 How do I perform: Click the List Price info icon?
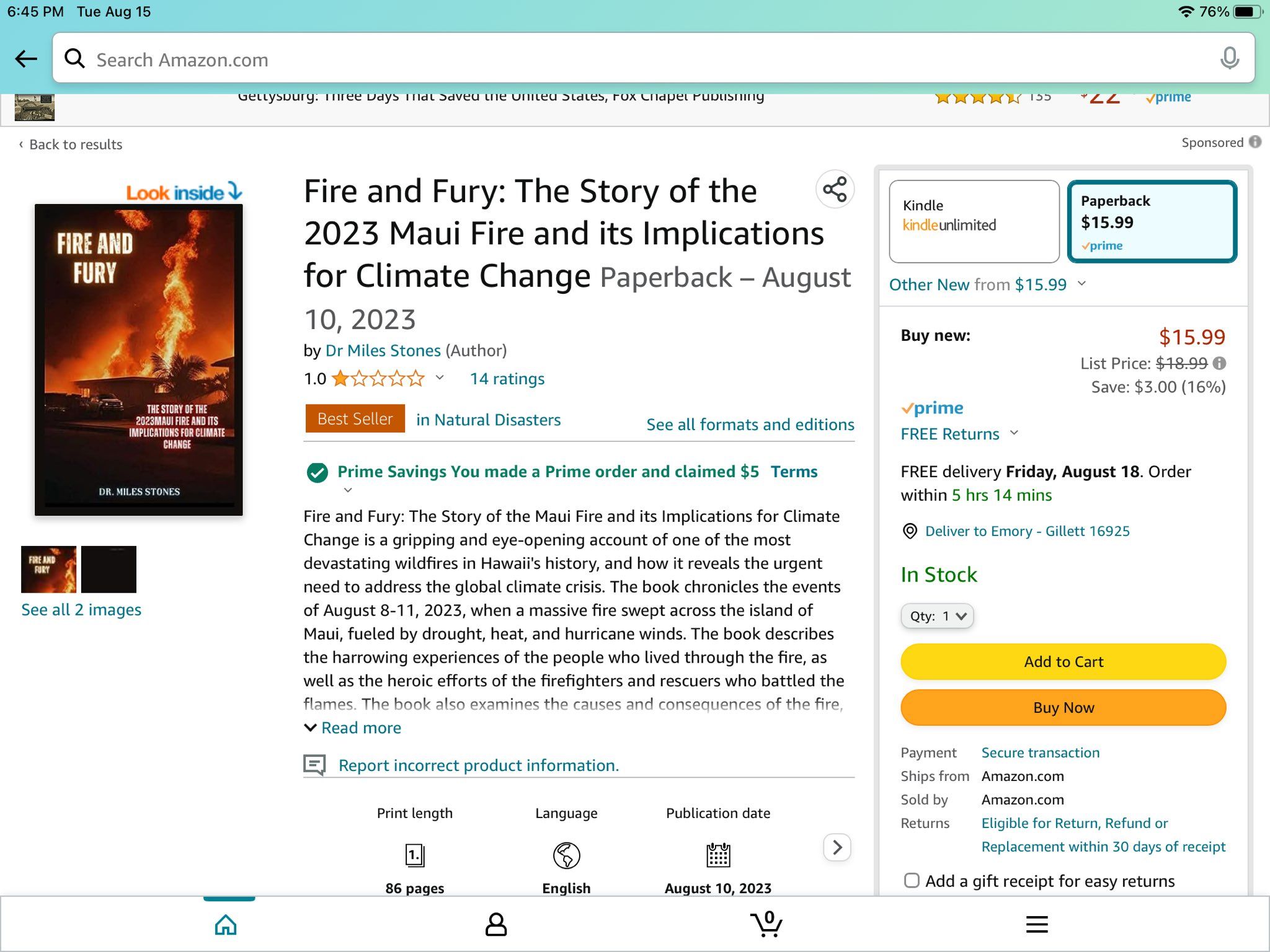[1219, 363]
